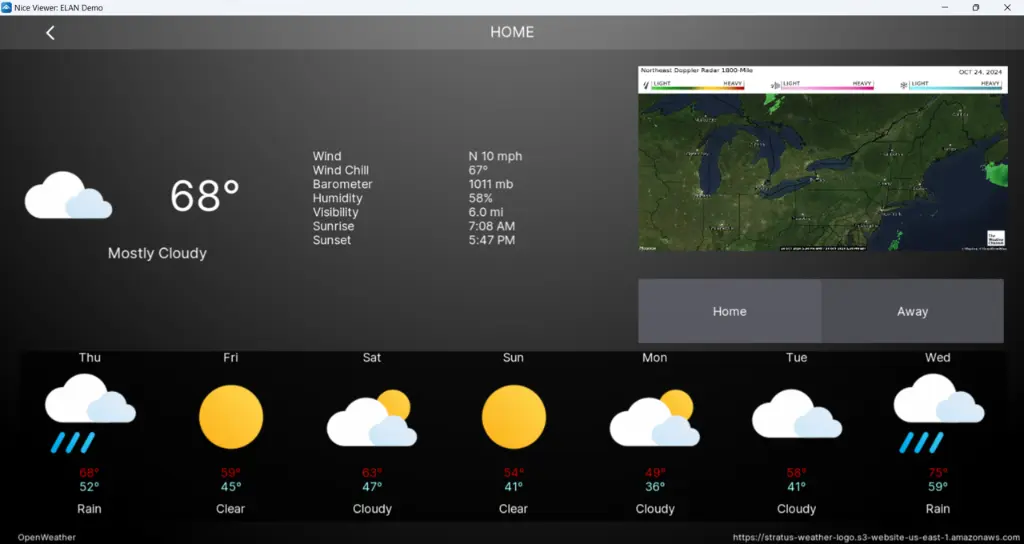Switch to Home location mode
The height and width of the screenshot is (544, 1024).
730,311
